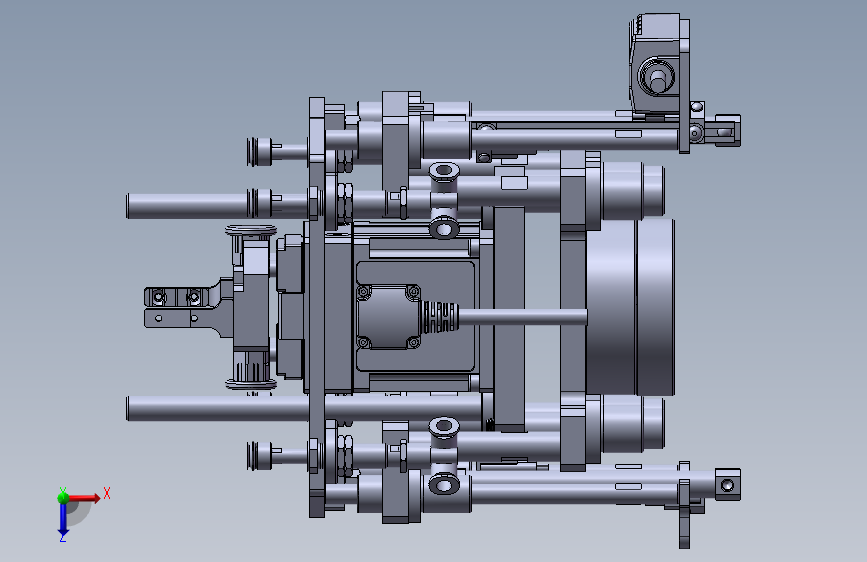
Task: Select the ribbed cable gland on the motor cover
Action: [439, 317]
